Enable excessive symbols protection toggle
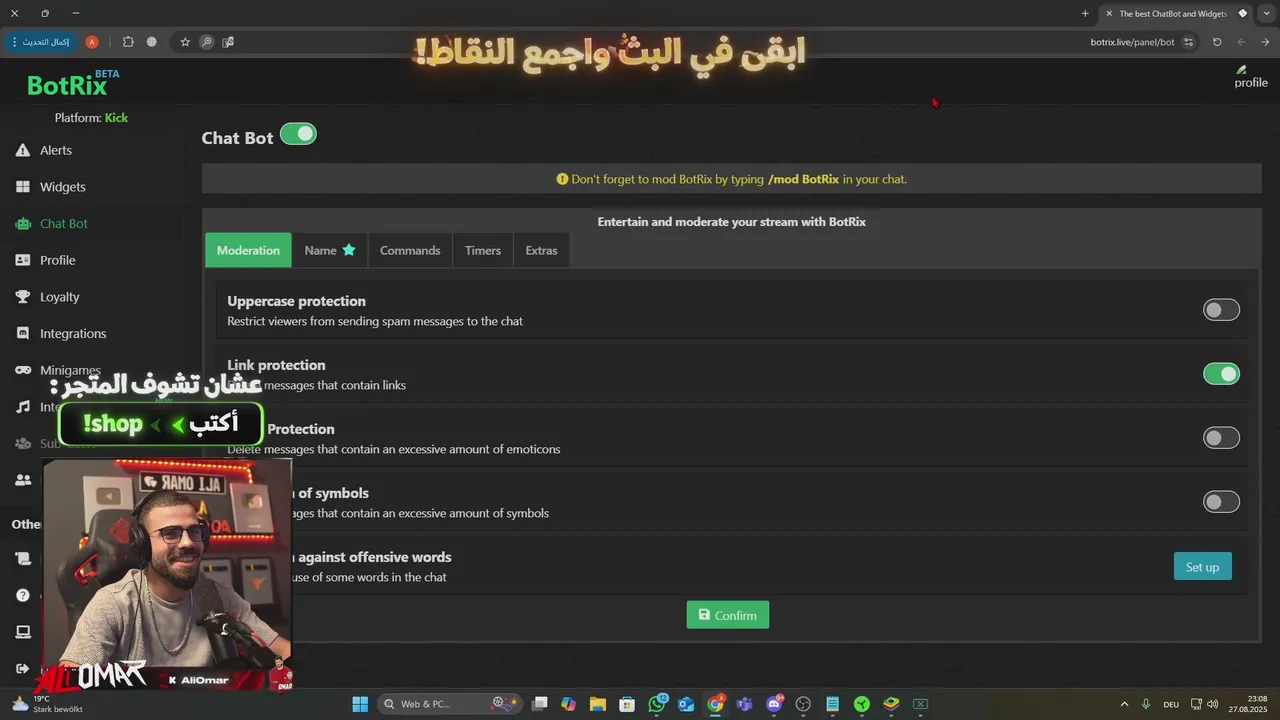Image resolution: width=1280 pixels, height=720 pixels. (1221, 502)
